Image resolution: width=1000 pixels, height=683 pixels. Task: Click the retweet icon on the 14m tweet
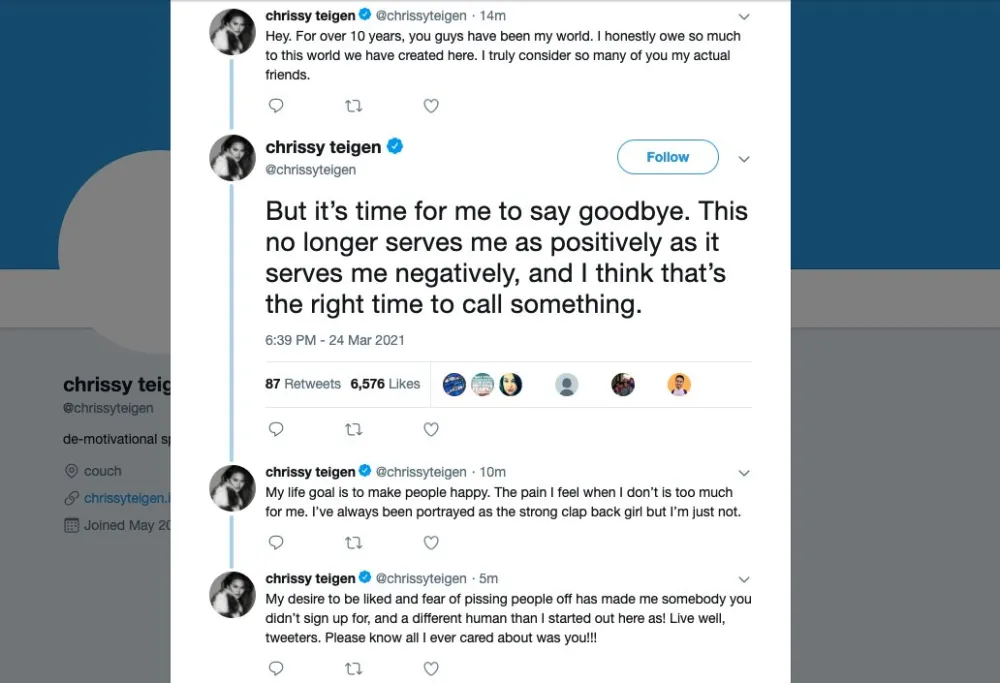(353, 105)
